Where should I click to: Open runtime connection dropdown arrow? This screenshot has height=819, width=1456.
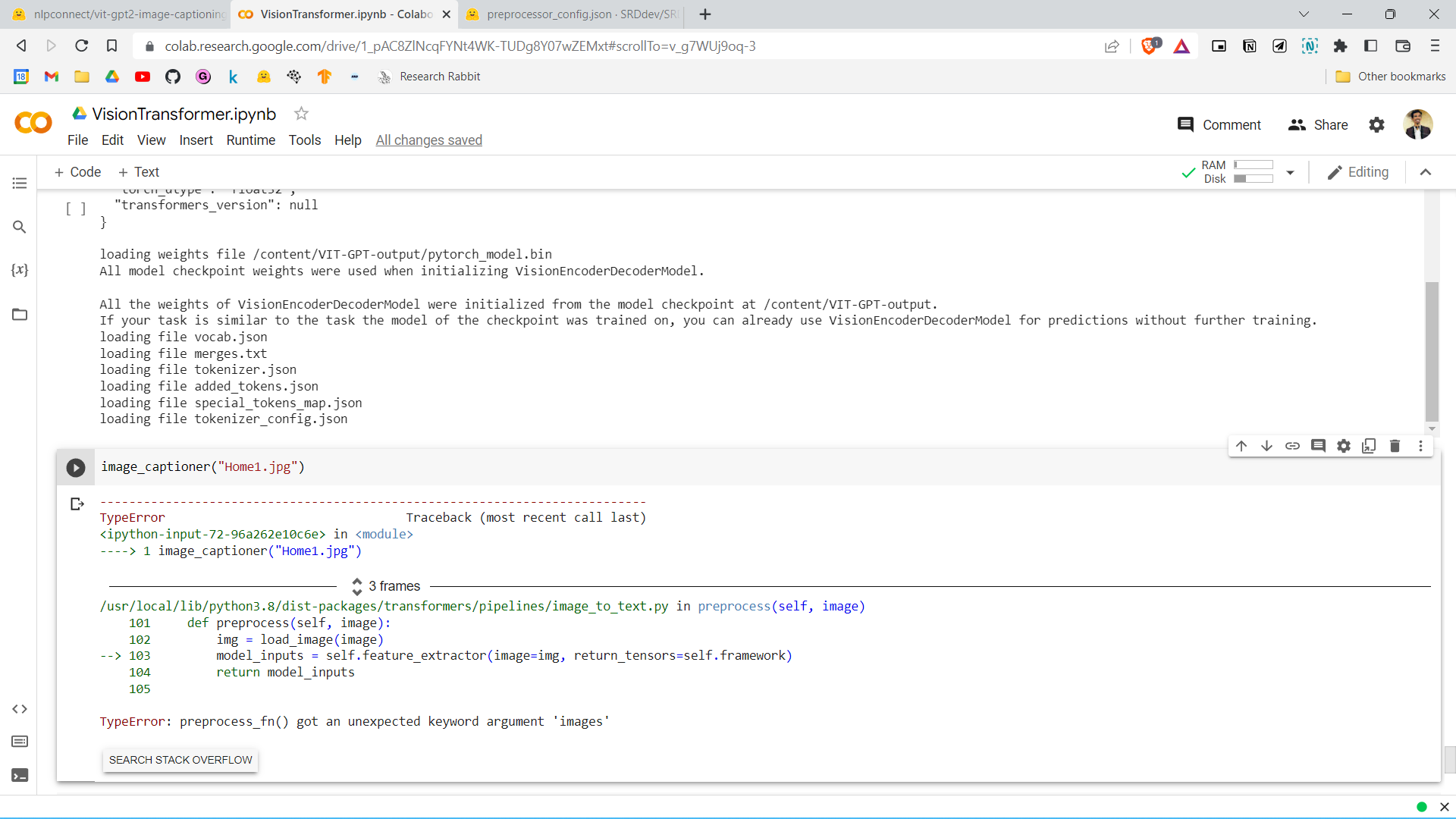click(1290, 173)
